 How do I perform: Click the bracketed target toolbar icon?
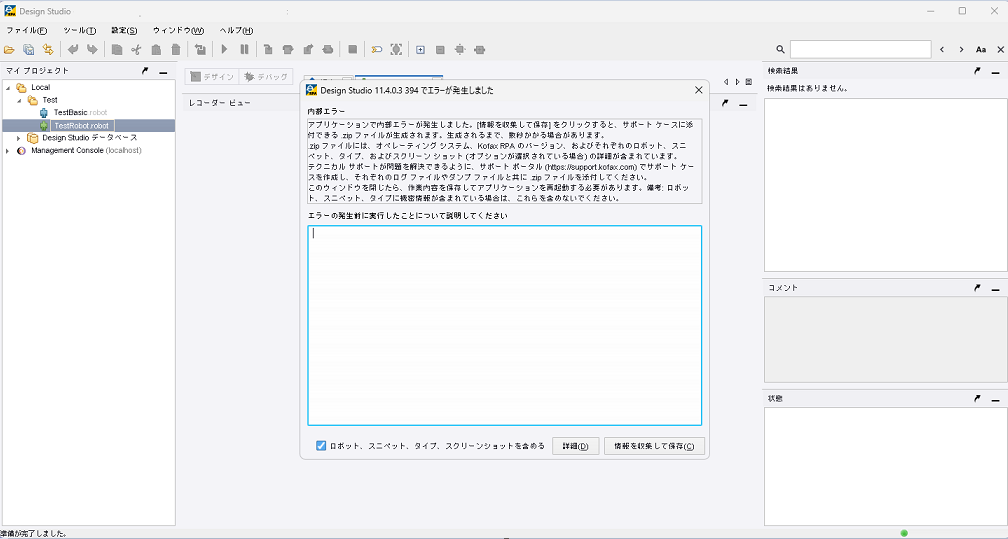pyautogui.click(x=396, y=50)
